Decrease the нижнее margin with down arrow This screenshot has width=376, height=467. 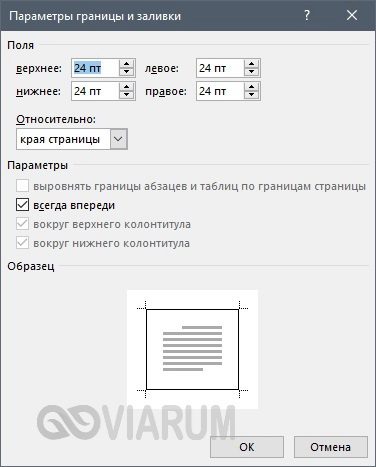coord(126,95)
